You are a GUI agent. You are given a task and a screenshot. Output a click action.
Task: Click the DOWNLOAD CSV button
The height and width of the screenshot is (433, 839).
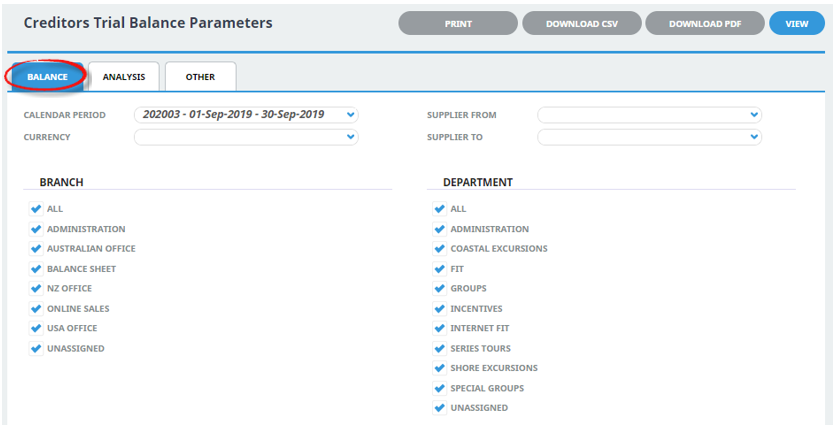pos(582,24)
